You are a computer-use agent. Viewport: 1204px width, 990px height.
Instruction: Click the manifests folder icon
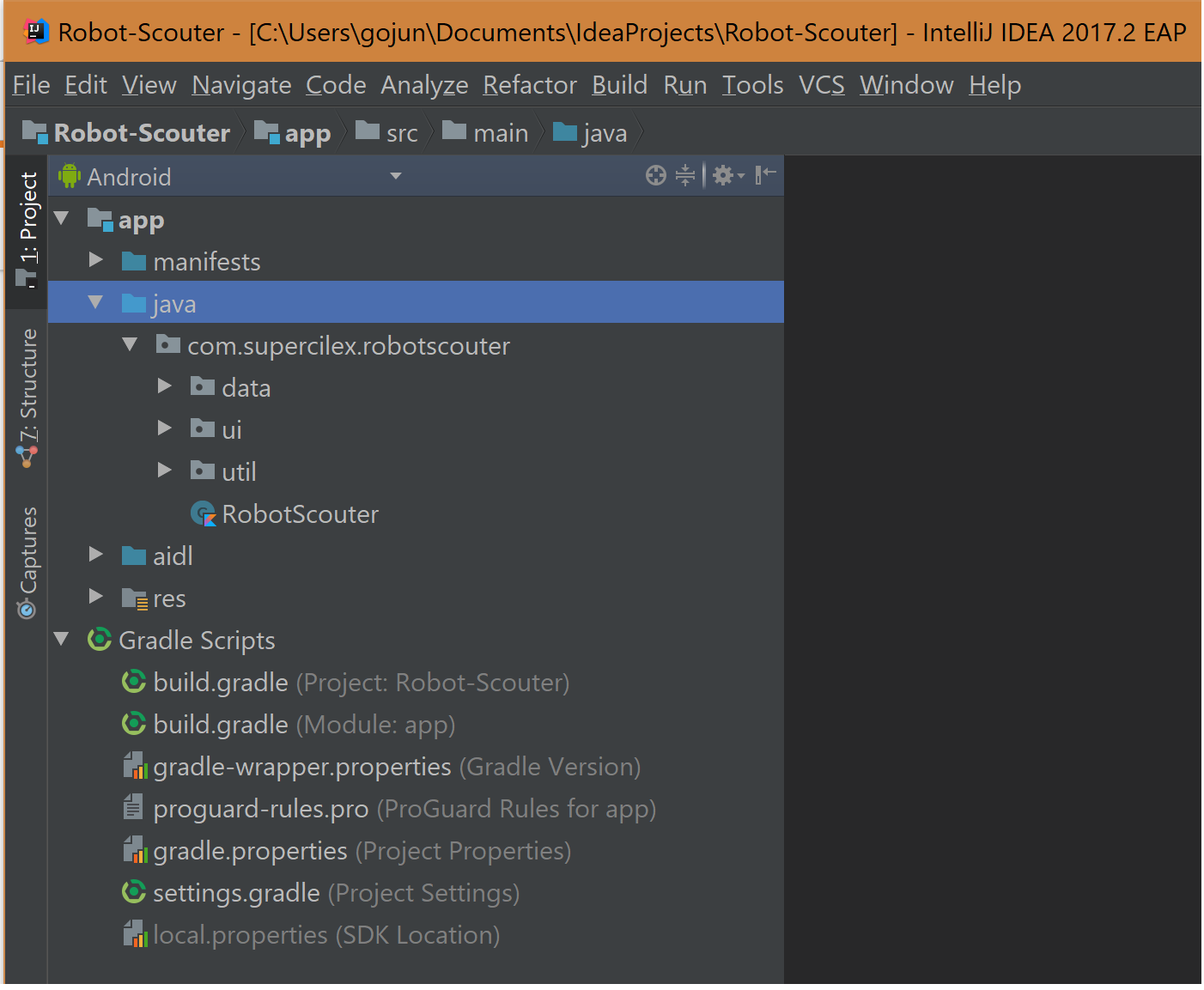tap(134, 261)
